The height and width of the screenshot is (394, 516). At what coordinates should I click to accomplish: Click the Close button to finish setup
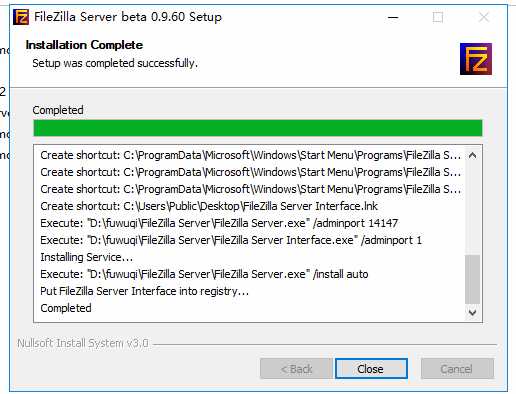(x=371, y=369)
